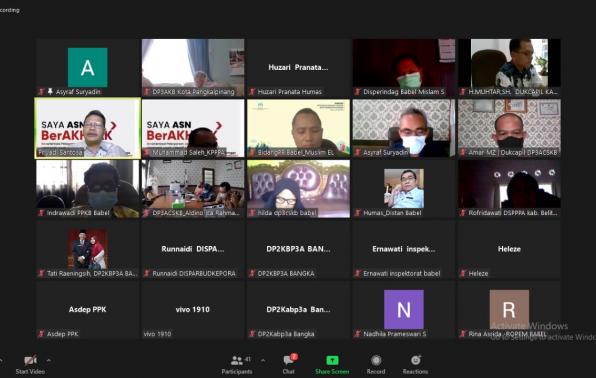This screenshot has height=378, width=596.
Task: Click the Record icon in toolbar
Action: point(376,360)
